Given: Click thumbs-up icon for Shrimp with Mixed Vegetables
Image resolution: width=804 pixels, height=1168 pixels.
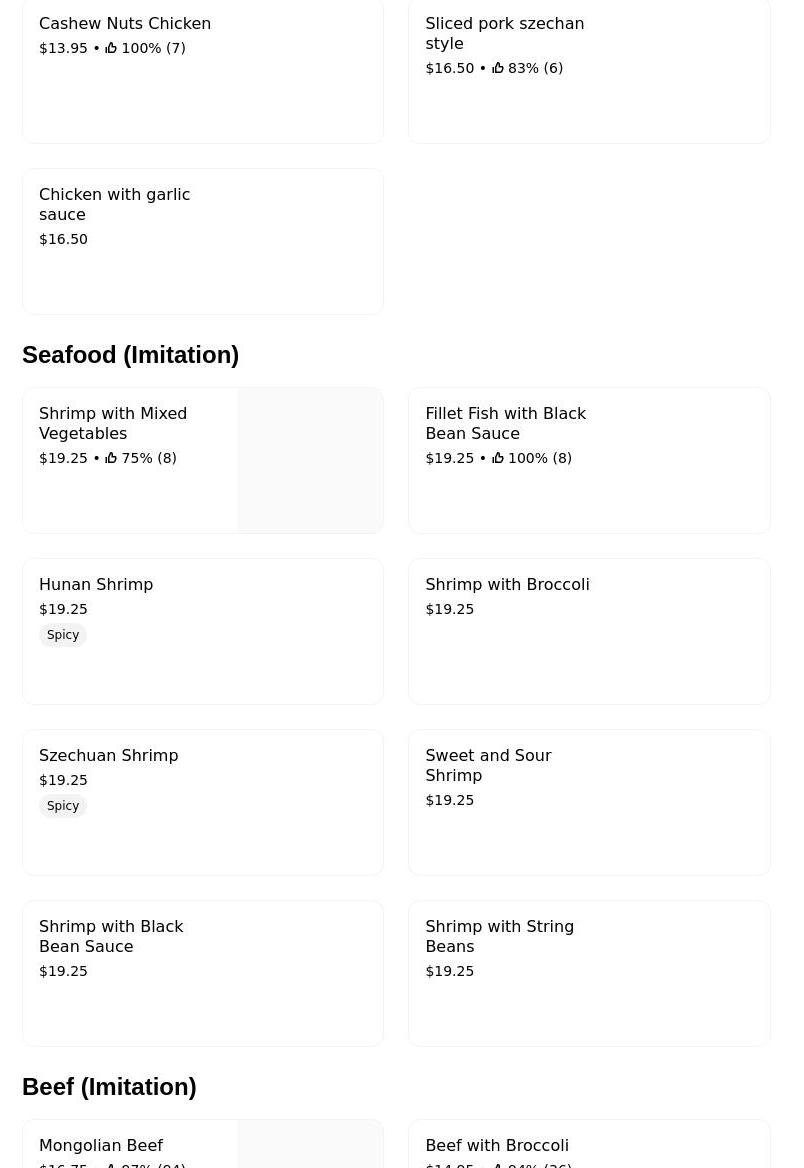Looking at the screenshot, I should click(111, 458).
